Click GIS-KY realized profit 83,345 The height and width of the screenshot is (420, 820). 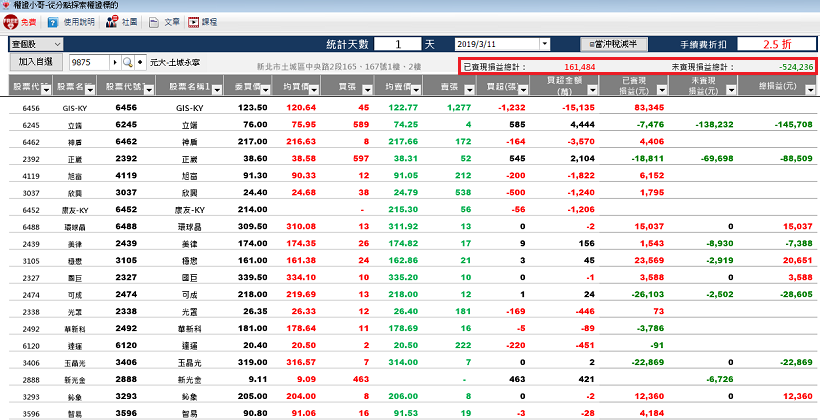click(648, 108)
